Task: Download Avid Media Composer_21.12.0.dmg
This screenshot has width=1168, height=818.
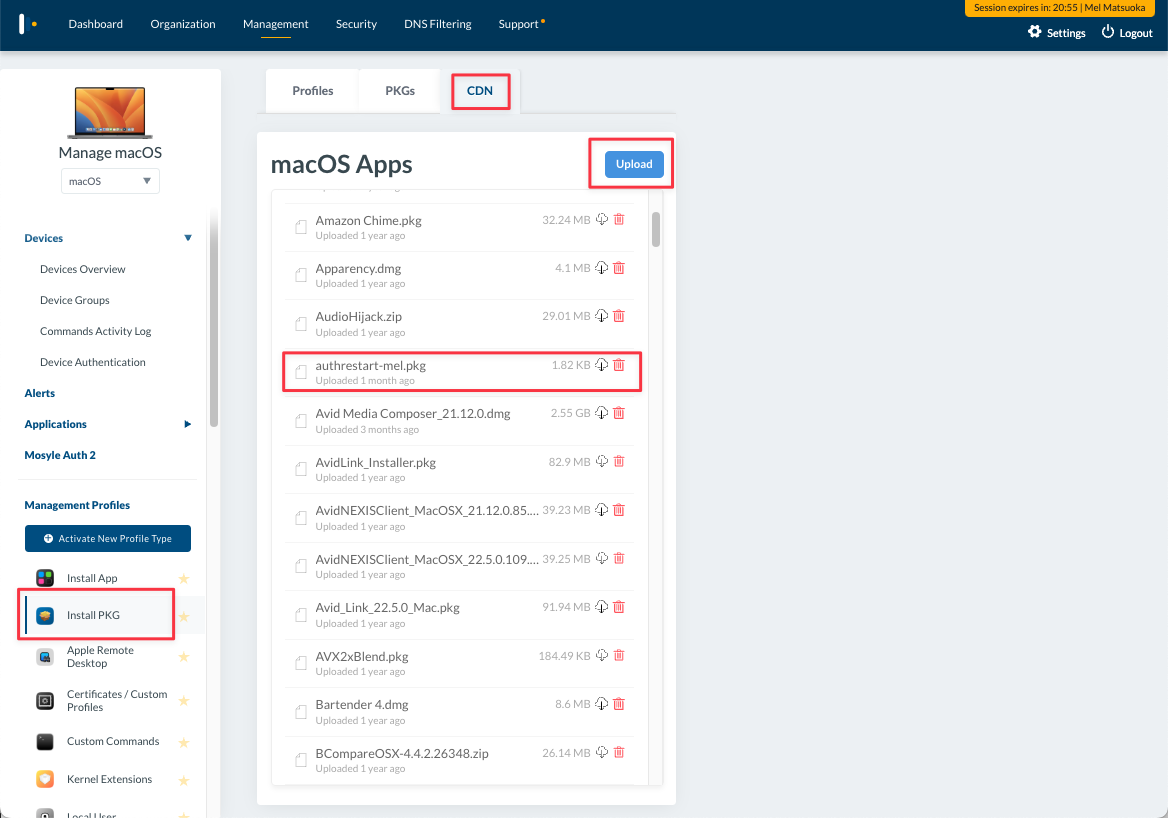Action: pyautogui.click(x=602, y=413)
